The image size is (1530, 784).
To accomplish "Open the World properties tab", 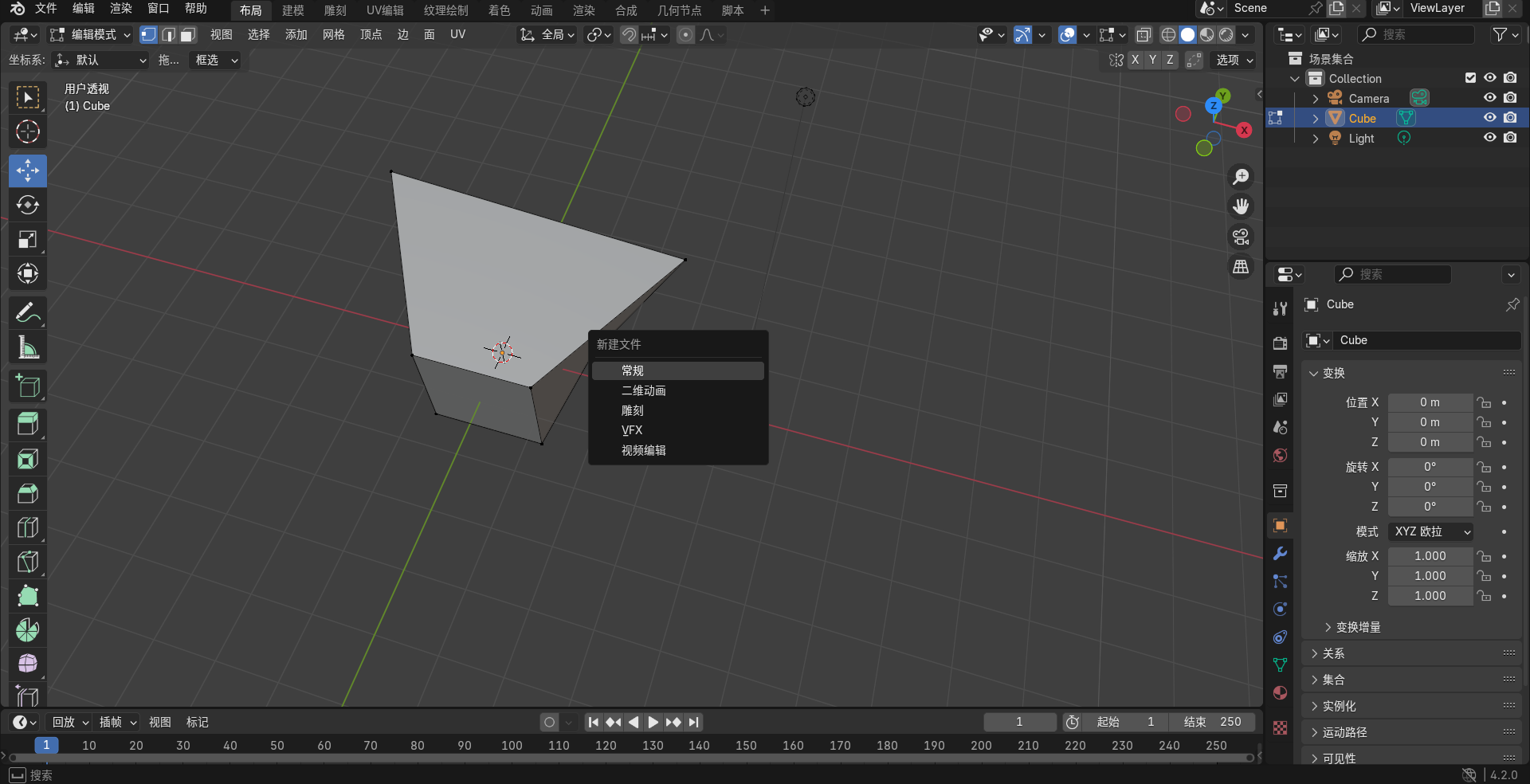I will (1280, 456).
